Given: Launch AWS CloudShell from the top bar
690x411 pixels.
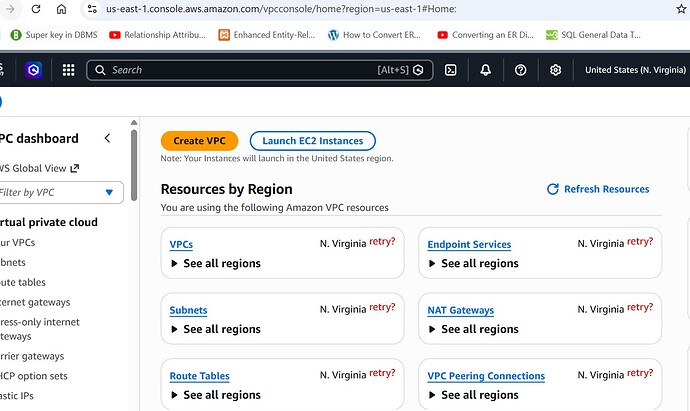Looking at the screenshot, I should (451, 70).
